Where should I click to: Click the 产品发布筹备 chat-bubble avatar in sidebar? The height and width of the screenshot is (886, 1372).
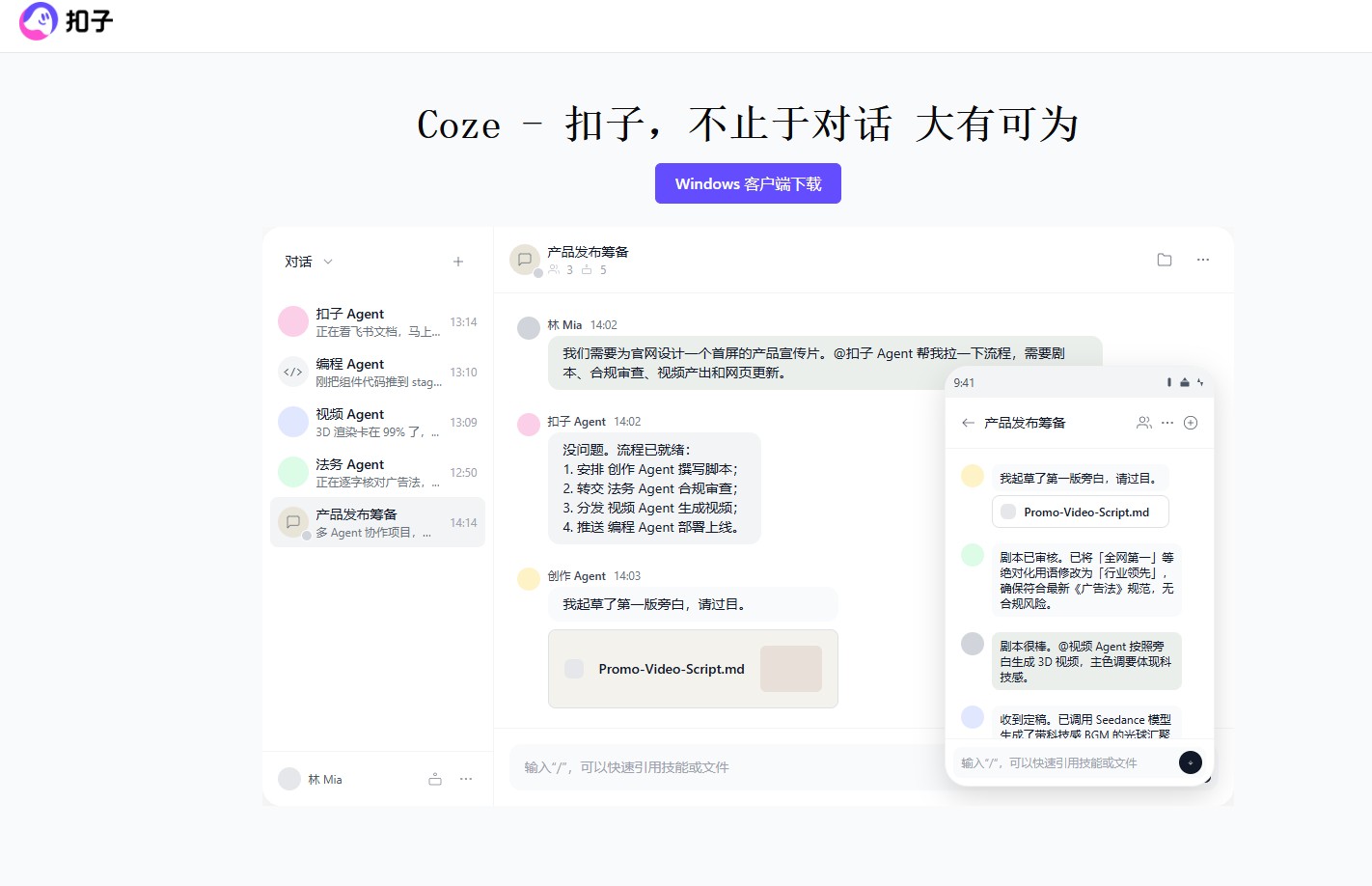tap(293, 522)
